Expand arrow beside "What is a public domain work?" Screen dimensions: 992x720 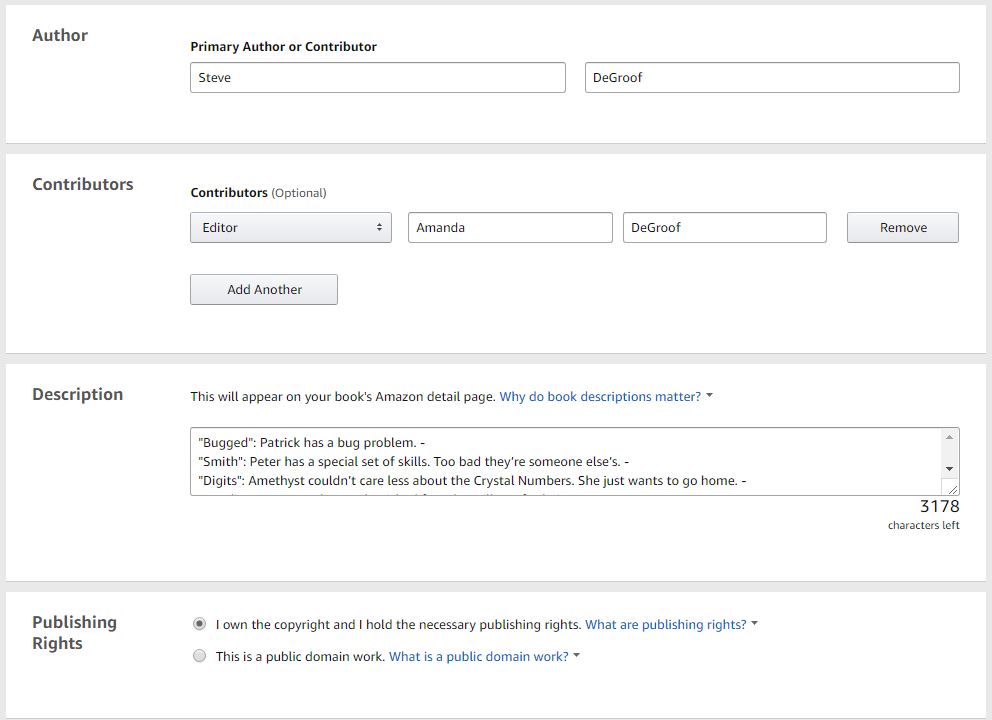(577, 656)
